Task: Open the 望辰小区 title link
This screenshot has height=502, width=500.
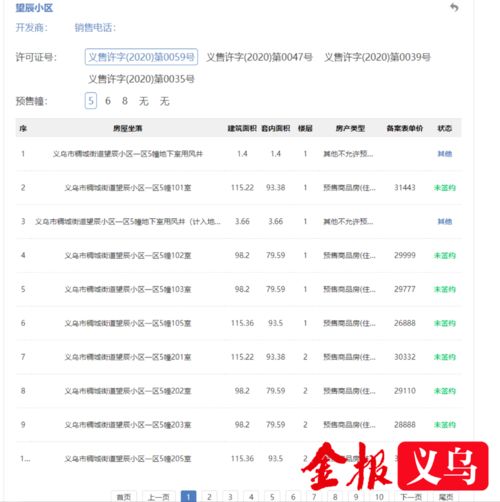Action: pyautogui.click(x=34, y=8)
